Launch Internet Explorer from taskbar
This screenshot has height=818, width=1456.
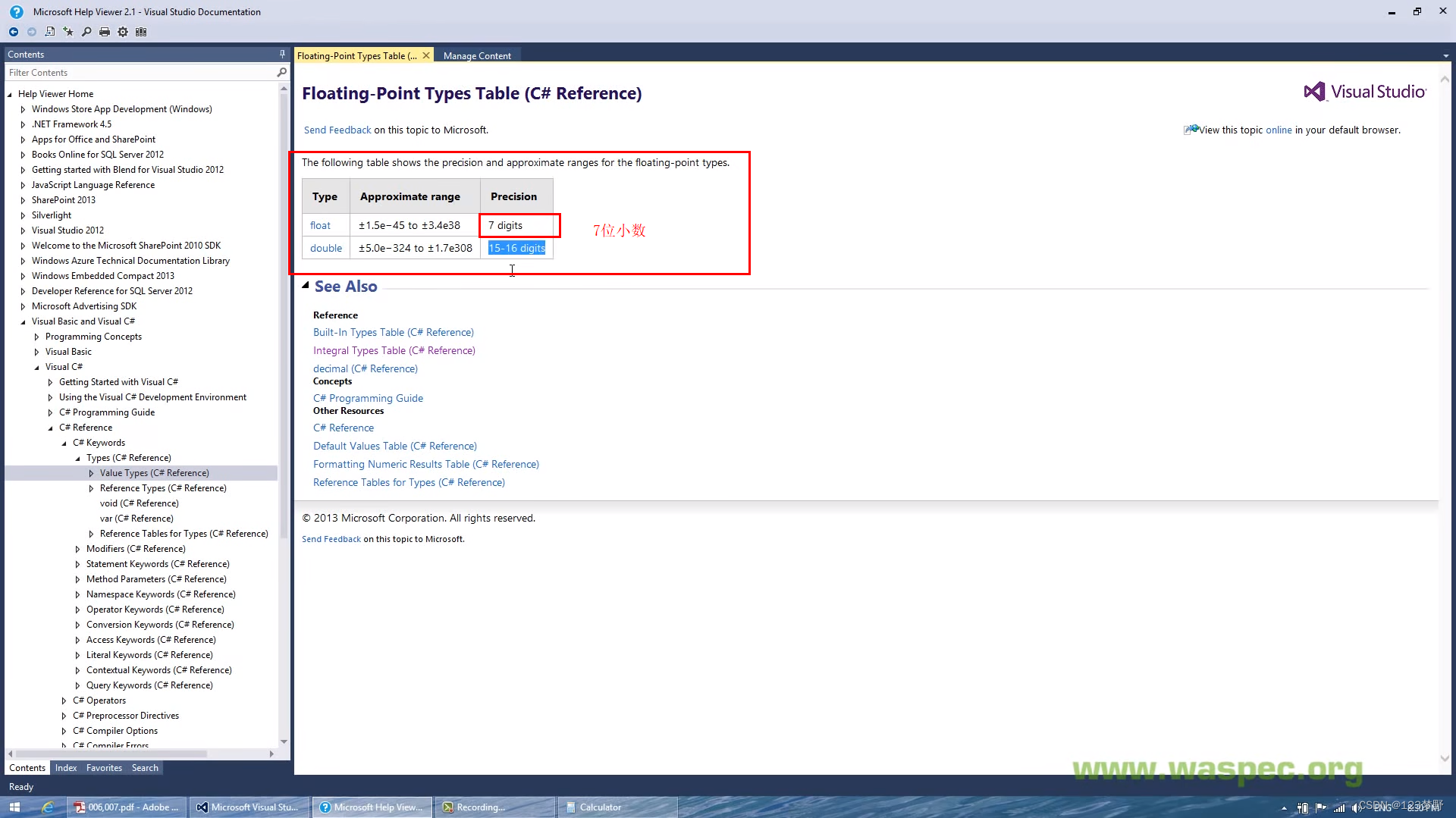tap(47, 807)
